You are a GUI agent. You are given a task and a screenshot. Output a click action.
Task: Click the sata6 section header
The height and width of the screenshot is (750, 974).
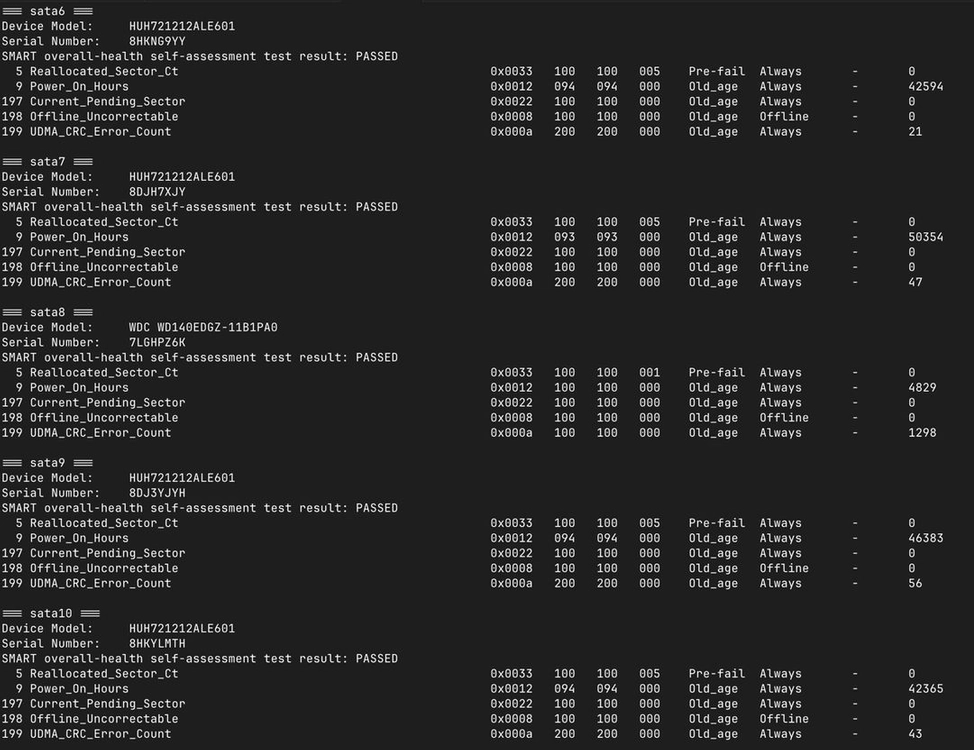pyautogui.click(x=47, y=11)
